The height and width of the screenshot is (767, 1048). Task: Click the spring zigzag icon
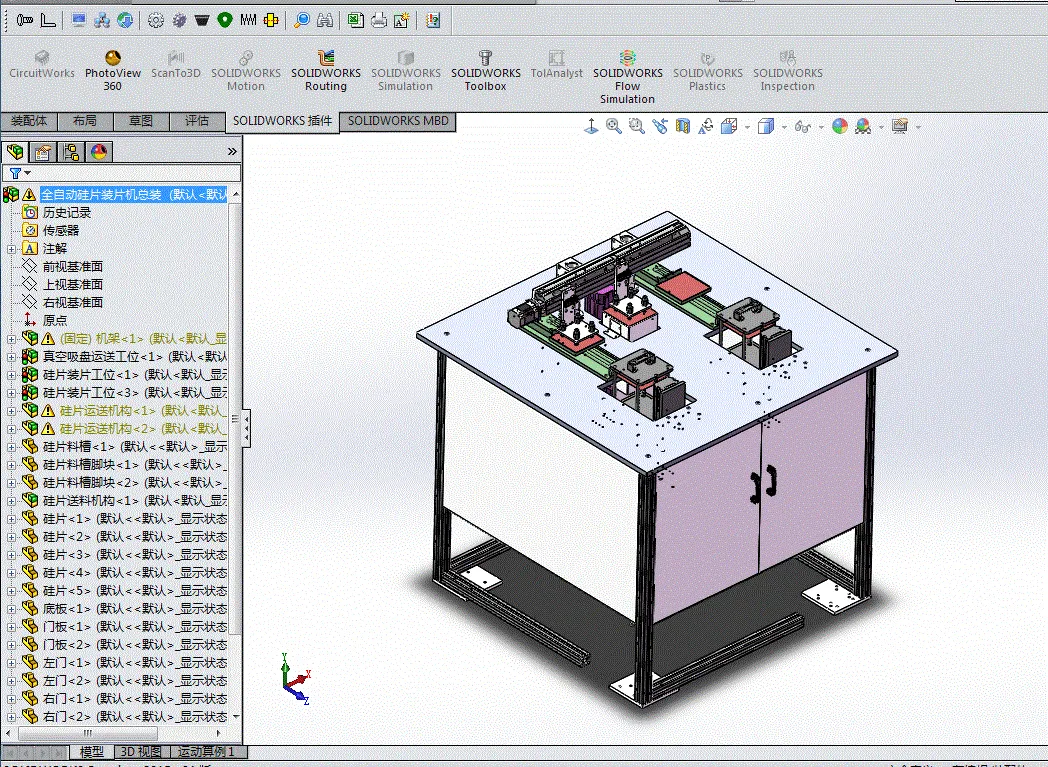pos(248,21)
